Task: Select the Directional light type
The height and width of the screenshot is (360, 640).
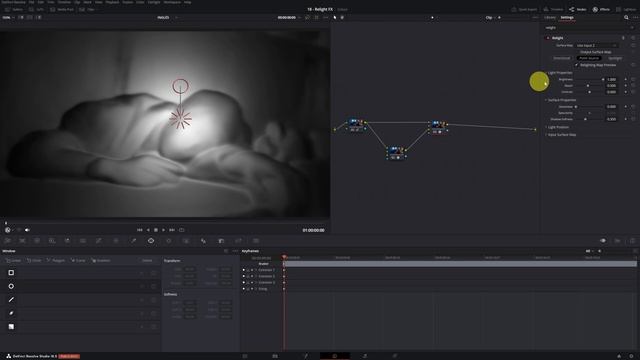Action: click(x=562, y=58)
